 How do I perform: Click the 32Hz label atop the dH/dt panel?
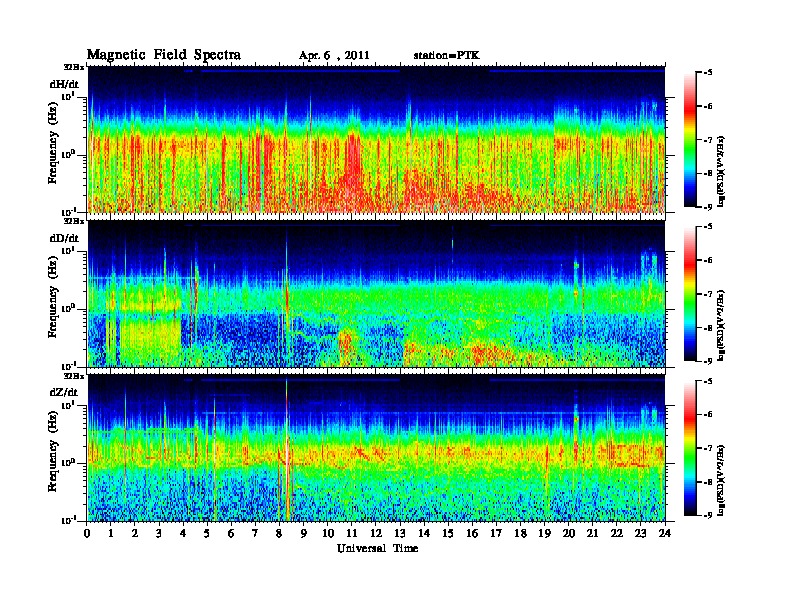74,66
